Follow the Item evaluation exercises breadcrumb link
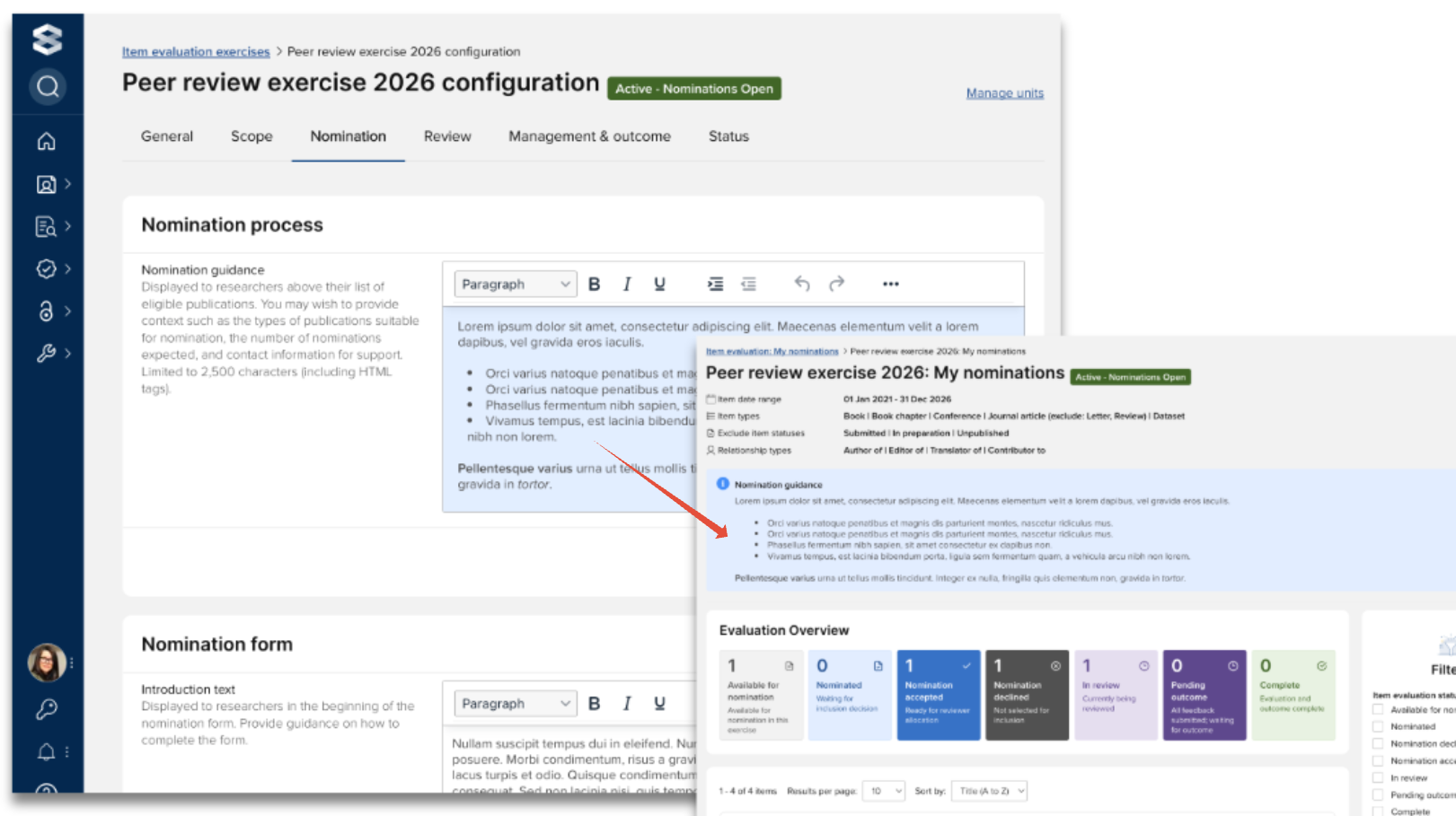The width and height of the screenshot is (1456, 816). [x=196, y=52]
